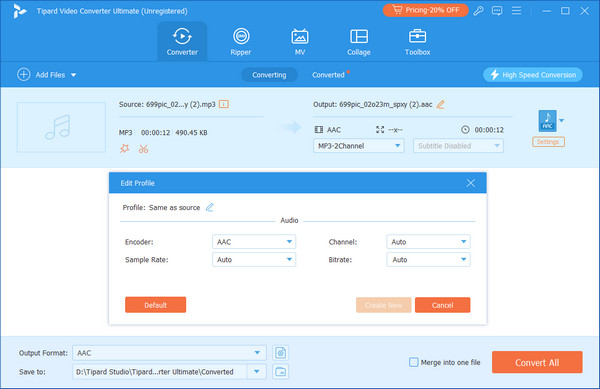
Task: Open the MP3-2Channel audio track dropdown
Action: pyautogui.click(x=359, y=146)
